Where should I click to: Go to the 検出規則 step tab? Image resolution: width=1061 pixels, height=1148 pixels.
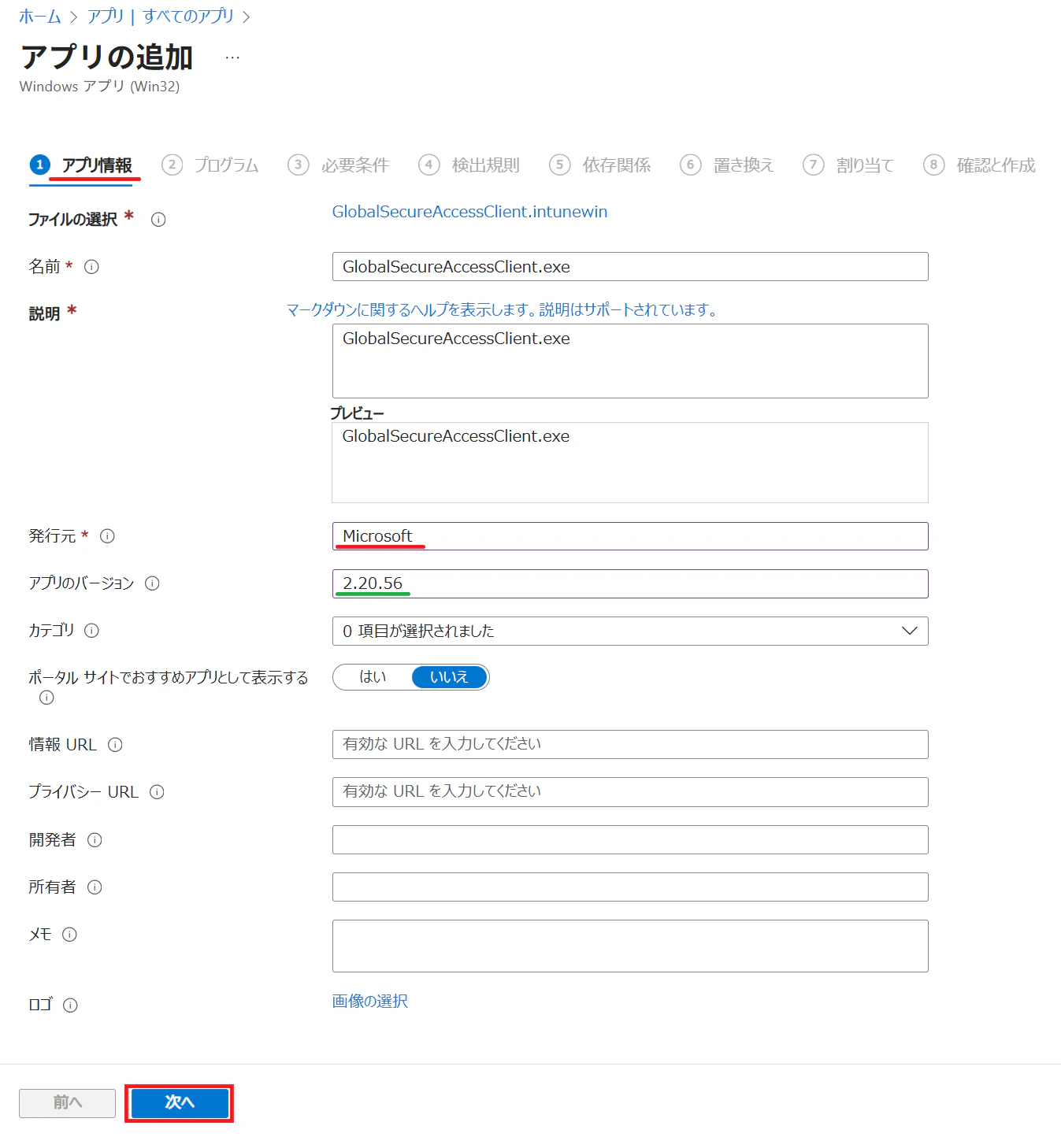pos(469,165)
